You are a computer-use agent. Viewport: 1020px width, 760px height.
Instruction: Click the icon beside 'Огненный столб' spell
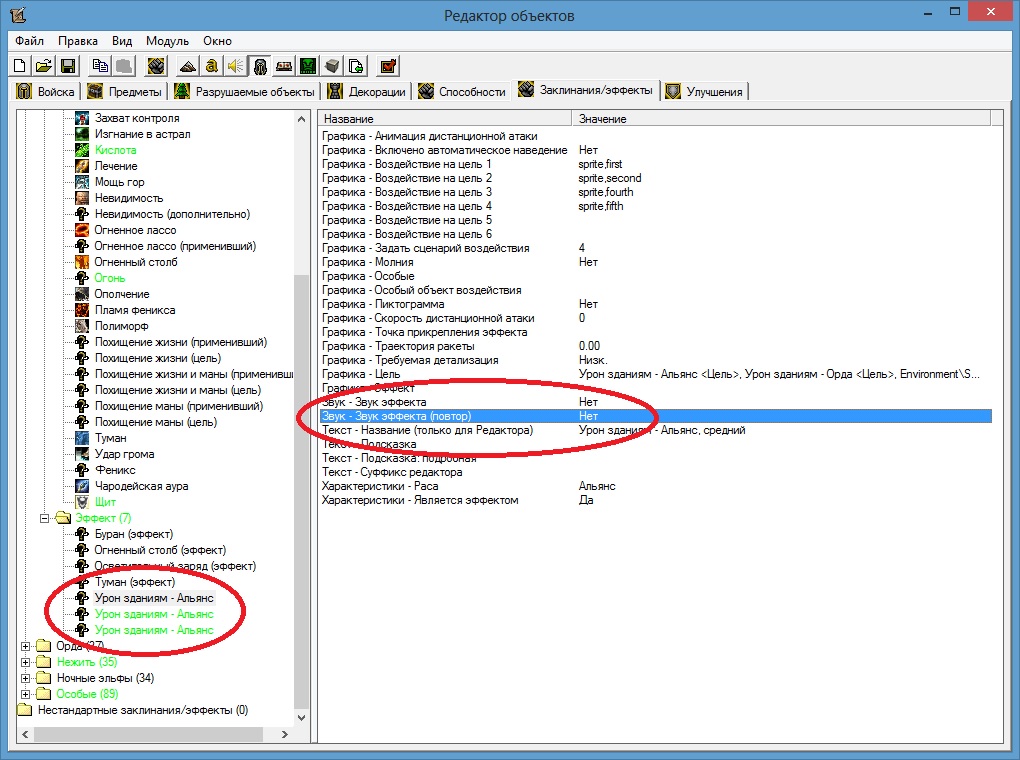pos(82,262)
